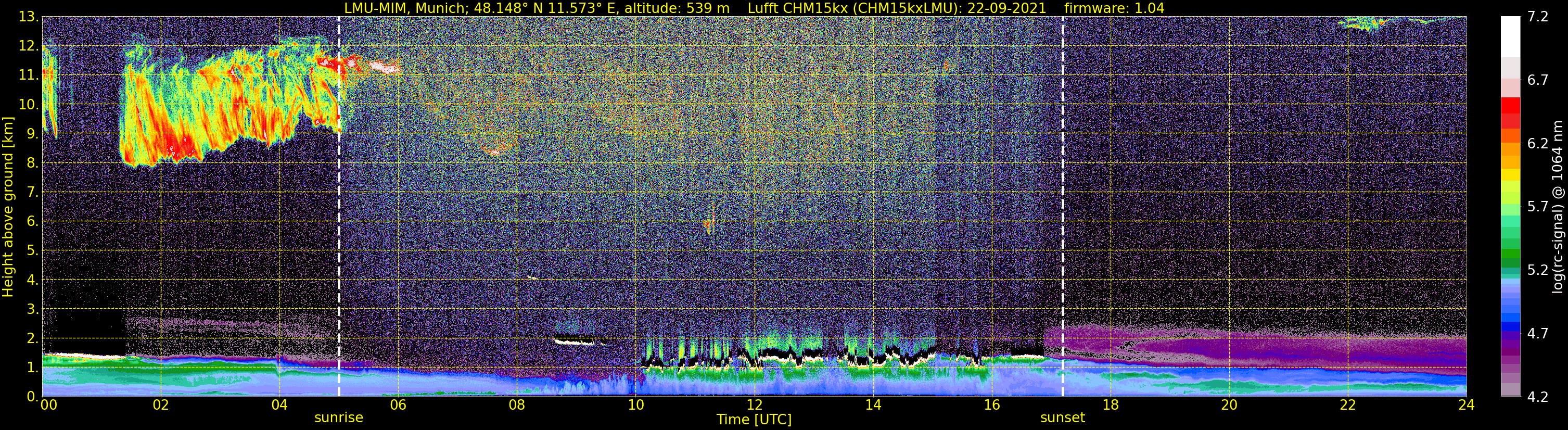The height and width of the screenshot is (430, 1568).
Task: Click the x-axis tick label '10'
Action: (635, 405)
